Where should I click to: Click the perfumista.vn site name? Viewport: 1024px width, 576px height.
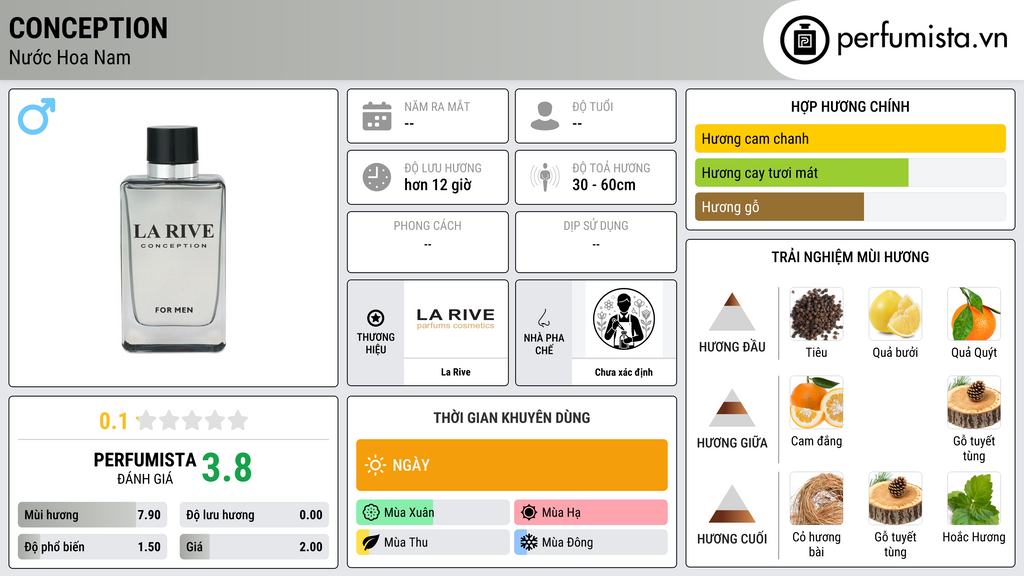(x=922, y=39)
